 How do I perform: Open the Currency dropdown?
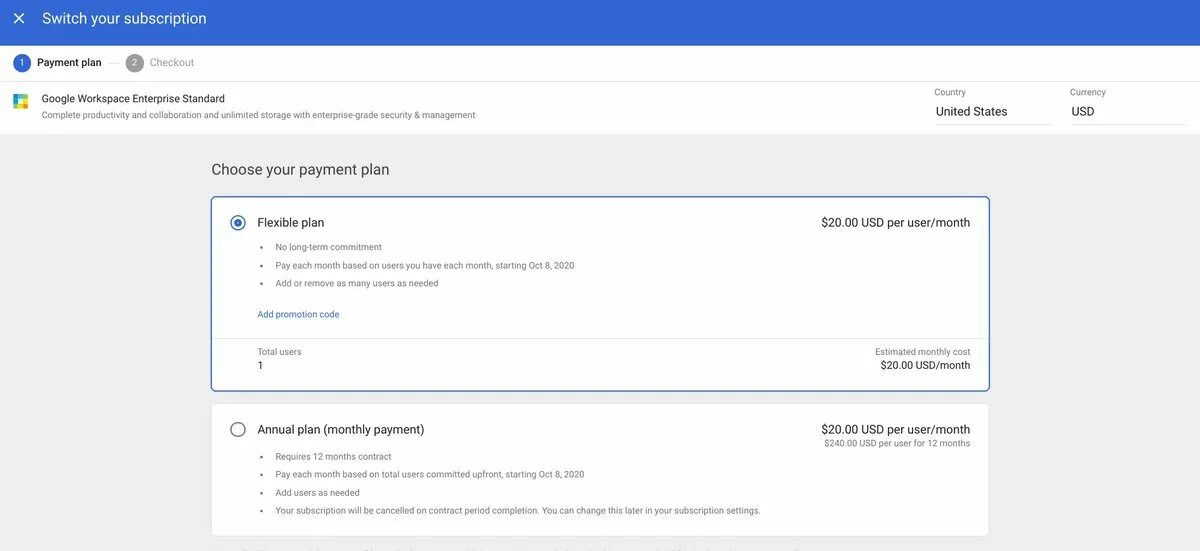point(1126,112)
